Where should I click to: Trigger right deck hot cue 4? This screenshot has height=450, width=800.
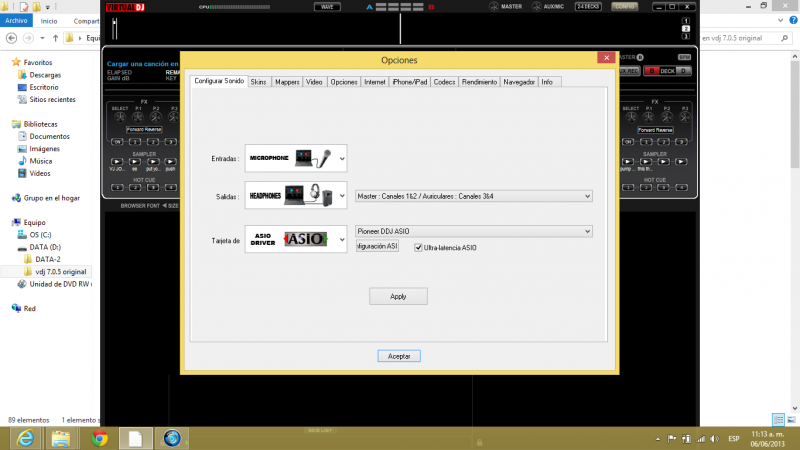click(681, 188)
